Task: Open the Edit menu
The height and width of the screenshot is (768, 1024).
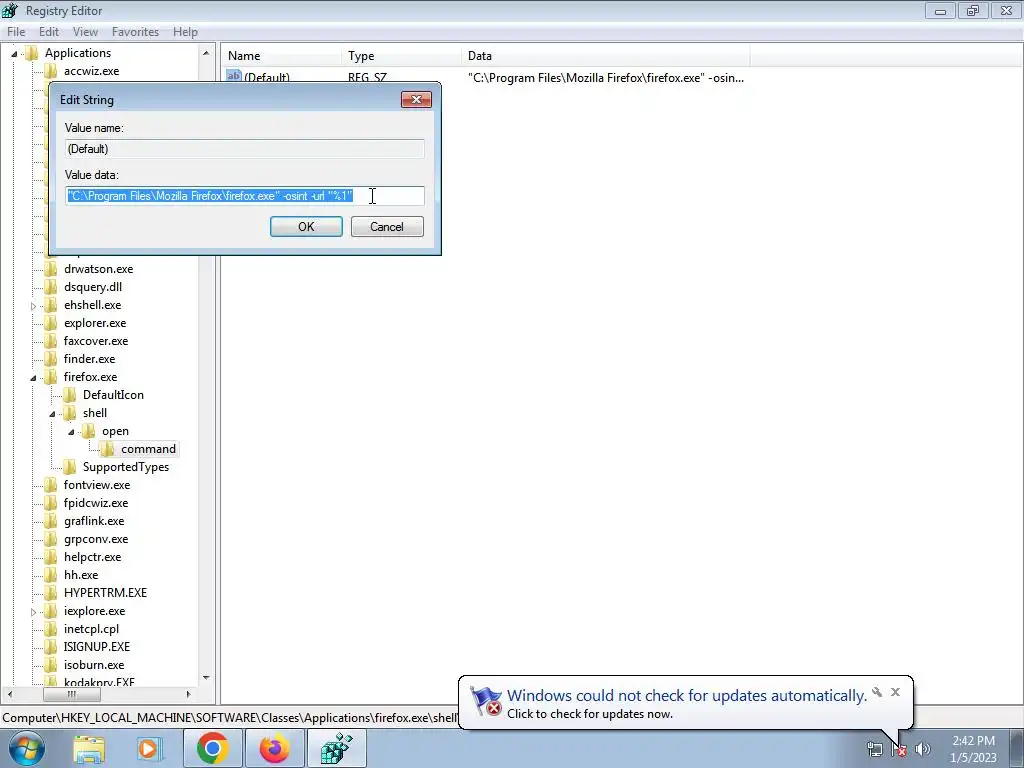Action: click(49, 31)
